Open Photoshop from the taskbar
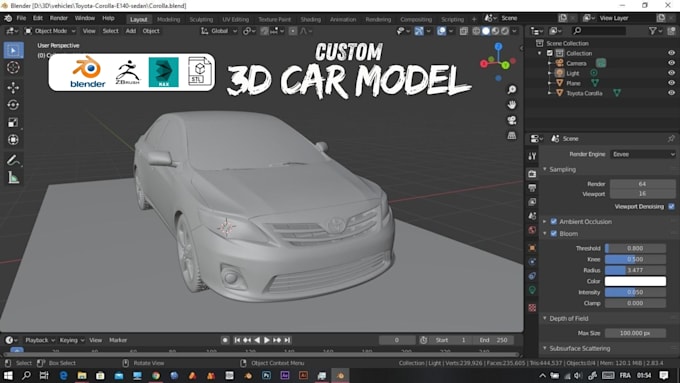The height and width of the screenshot is (383, 680). (266, 376)
